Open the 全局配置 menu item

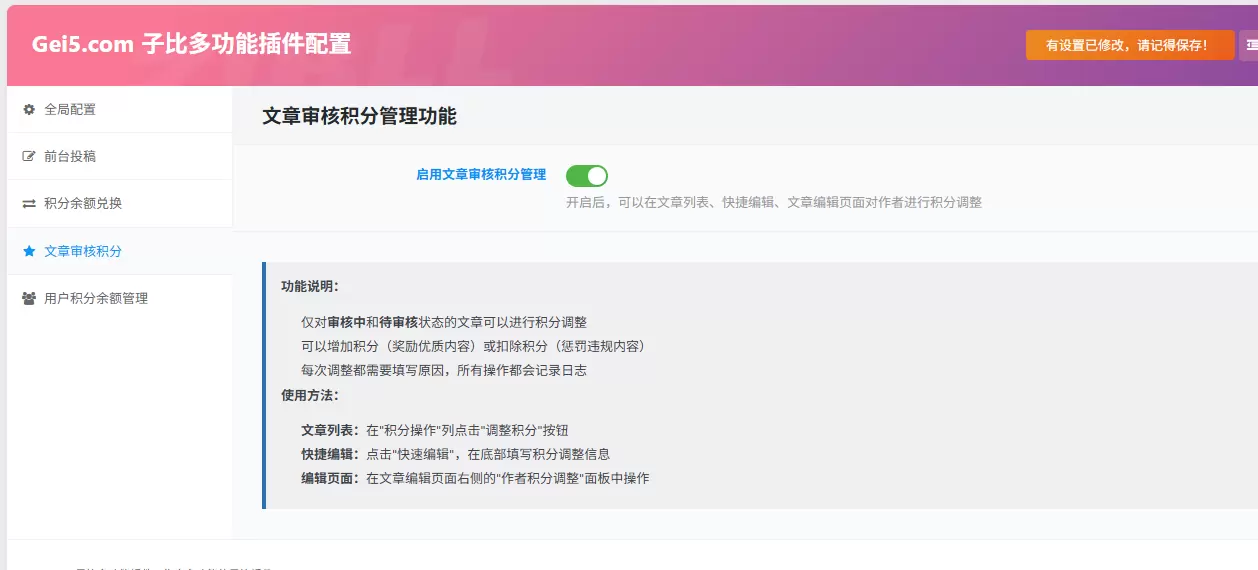[119, 109]
